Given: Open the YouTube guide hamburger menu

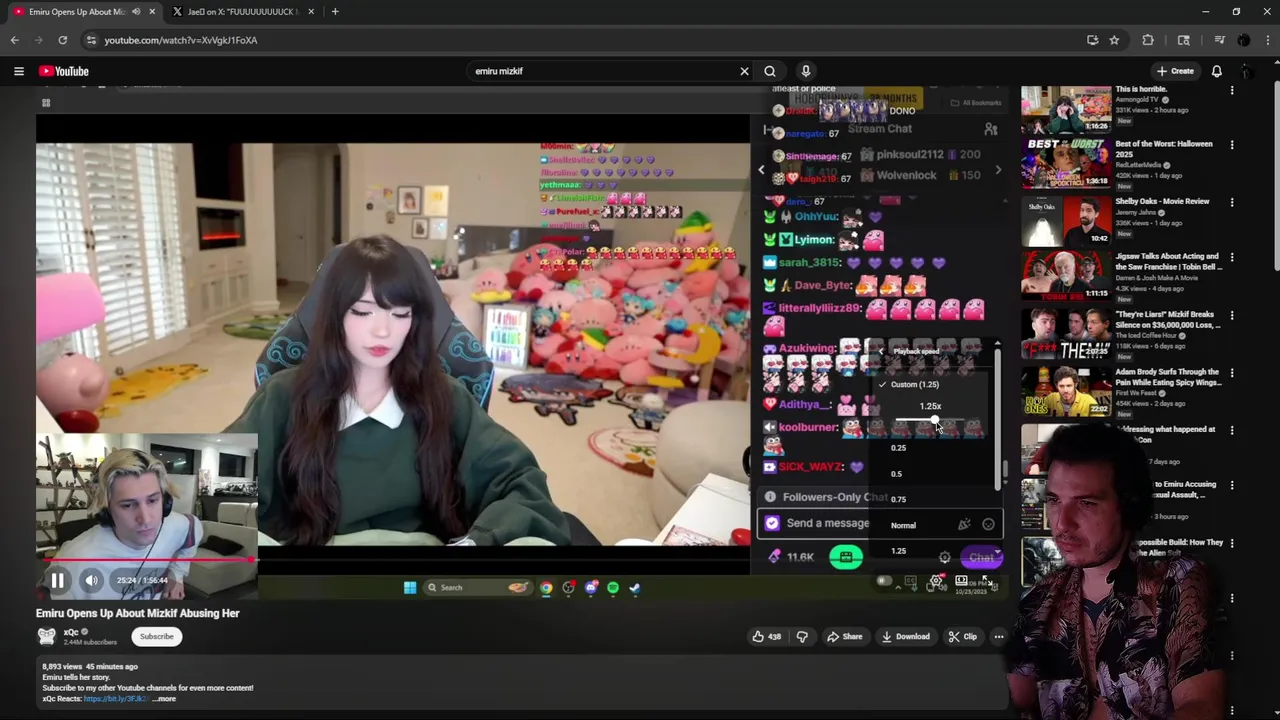Looking at the screenshot, I should point(18,71).
